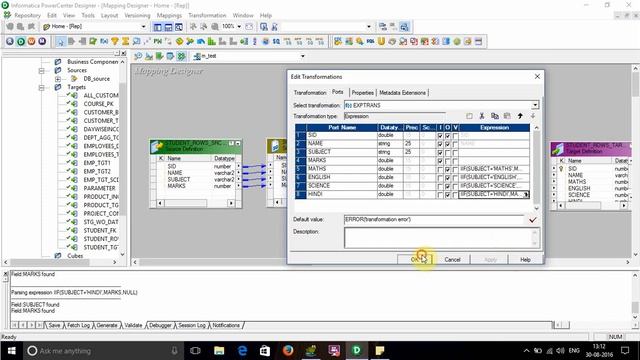640x360 pixels.
Task: Switch to the Session Log output tab
Action: [x=191, y=325]
